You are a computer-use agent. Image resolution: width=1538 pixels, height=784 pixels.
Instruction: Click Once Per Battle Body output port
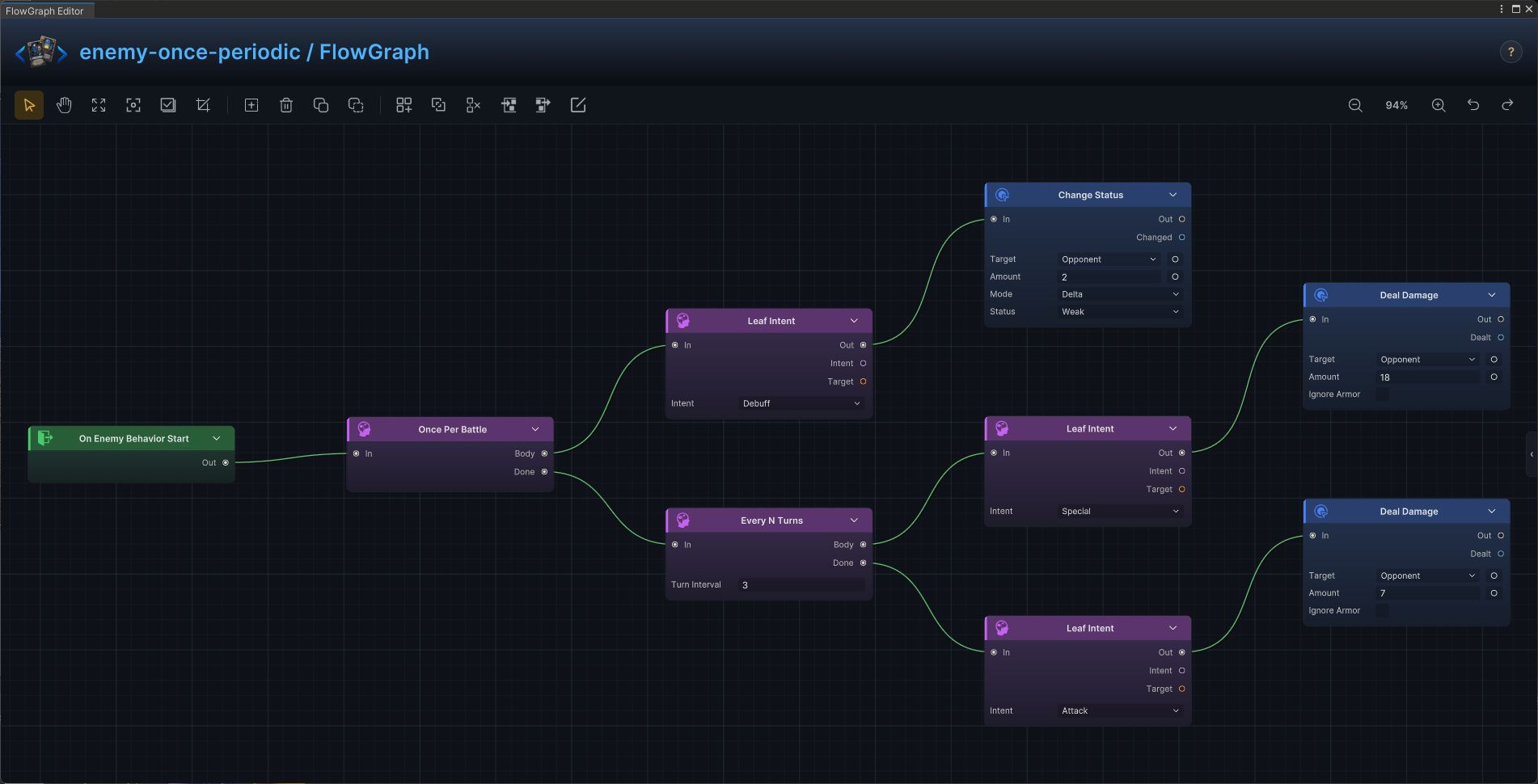coord(544,453)
